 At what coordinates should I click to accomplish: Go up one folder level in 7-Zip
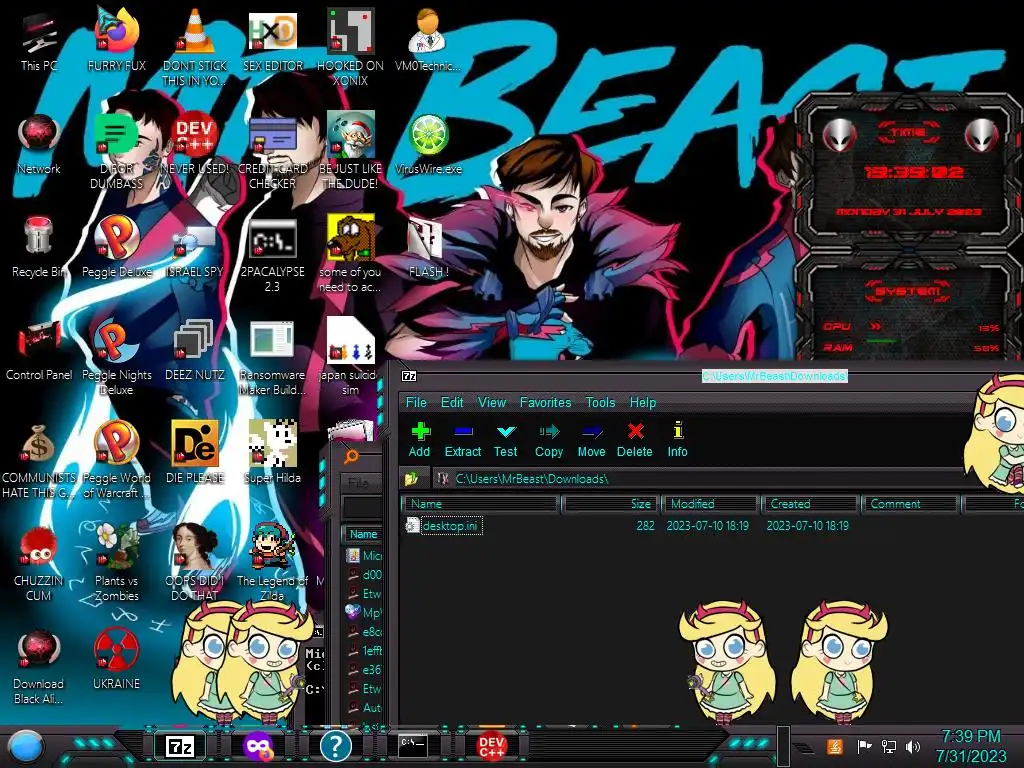point(411,479)
